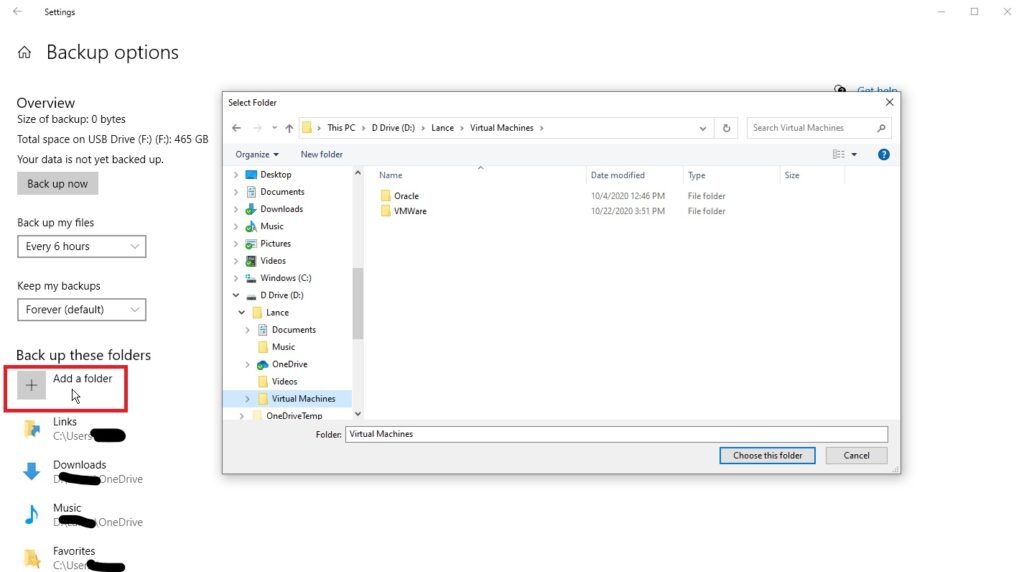Expand Virtual Machines tree node

click(247, 398)
